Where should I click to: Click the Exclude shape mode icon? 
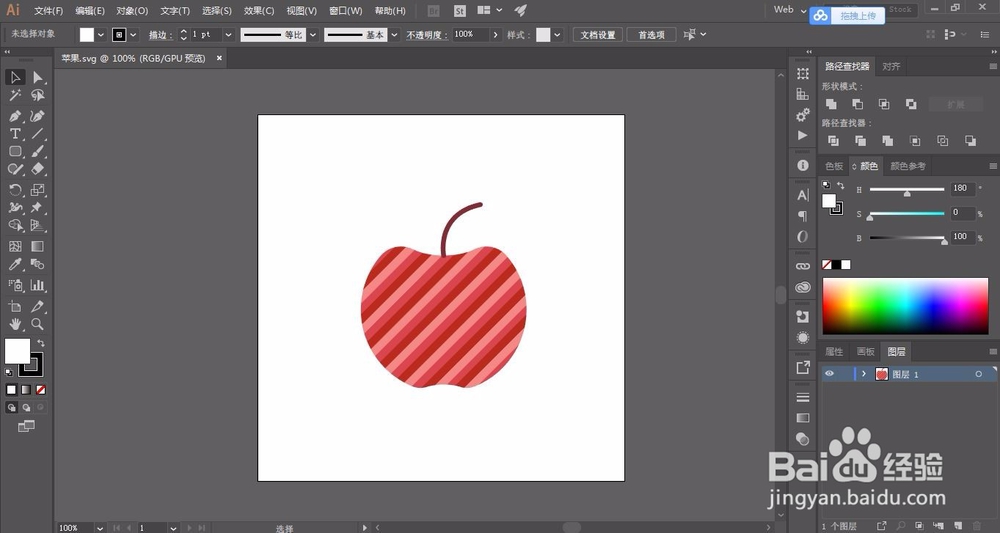(x=911, y=104)
